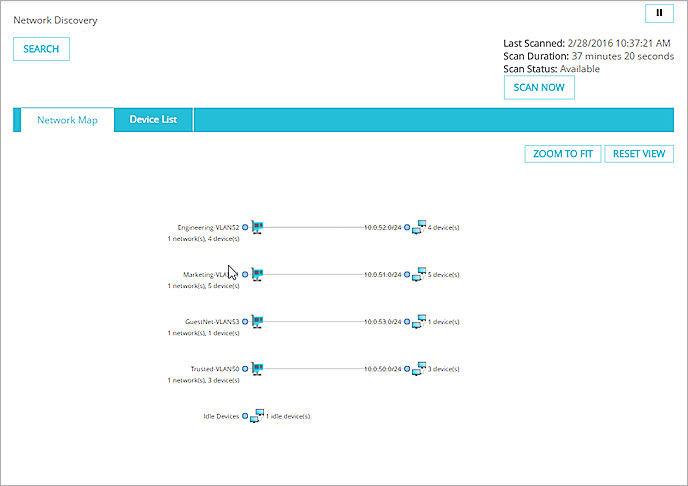This screenshot has height=486, width=688.
Task: Select the Marketing VLAN interface icon
Action: click(x=257, y=275)
